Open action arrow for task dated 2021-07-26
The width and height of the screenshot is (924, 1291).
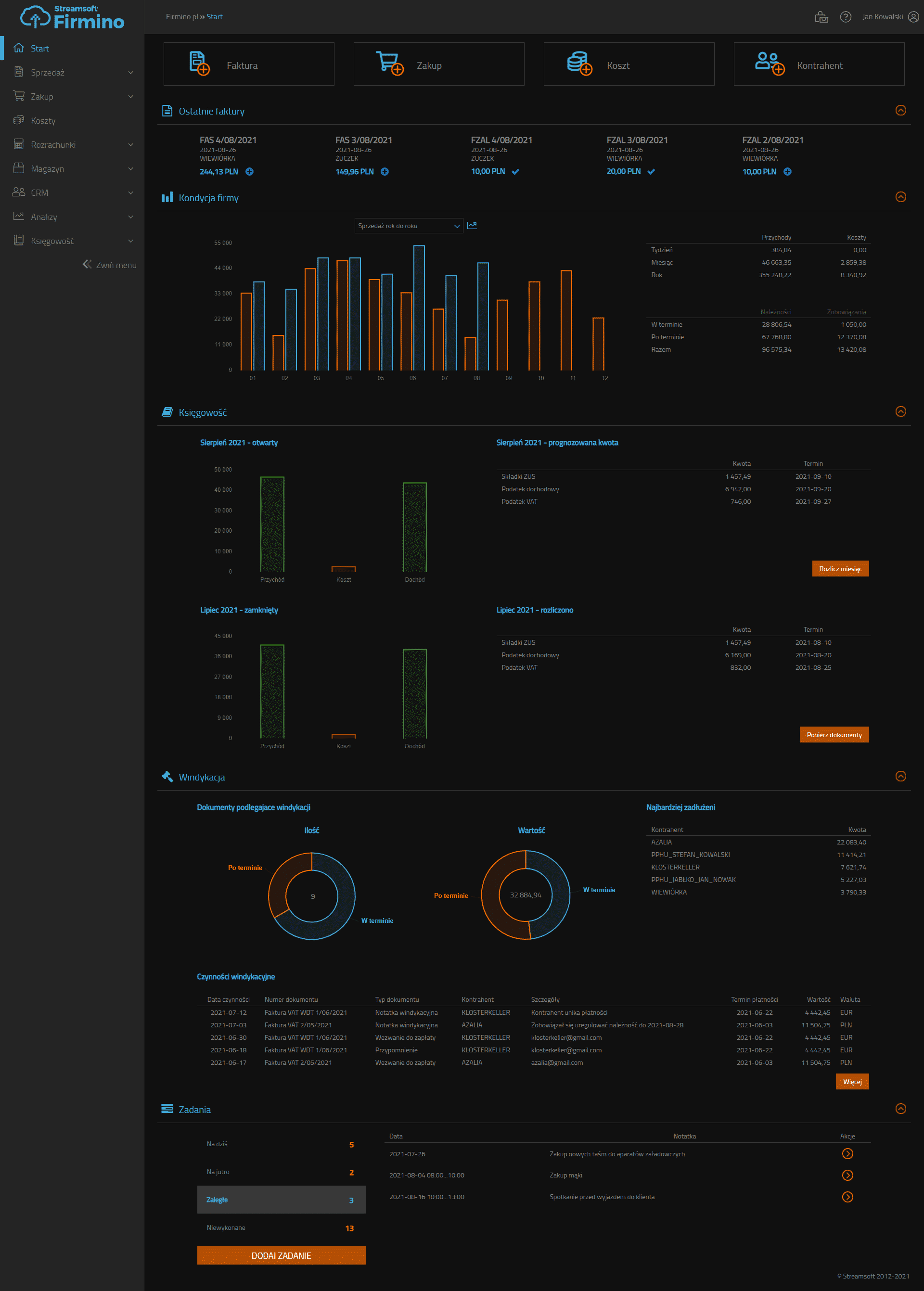point(847,1153)
